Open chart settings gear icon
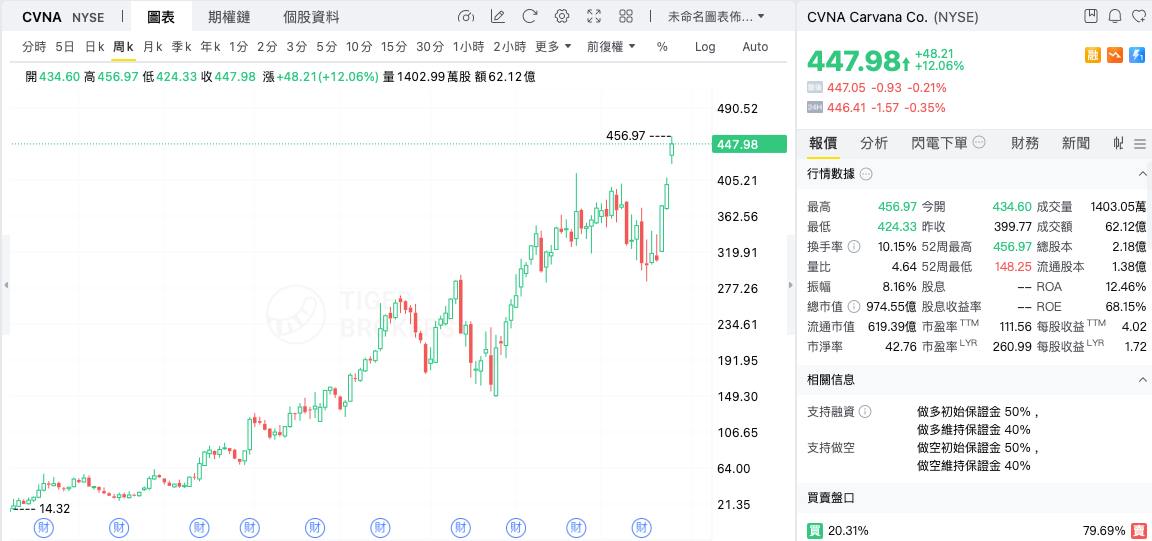Screen dimensions: 1152x541 tap(562, 16)
